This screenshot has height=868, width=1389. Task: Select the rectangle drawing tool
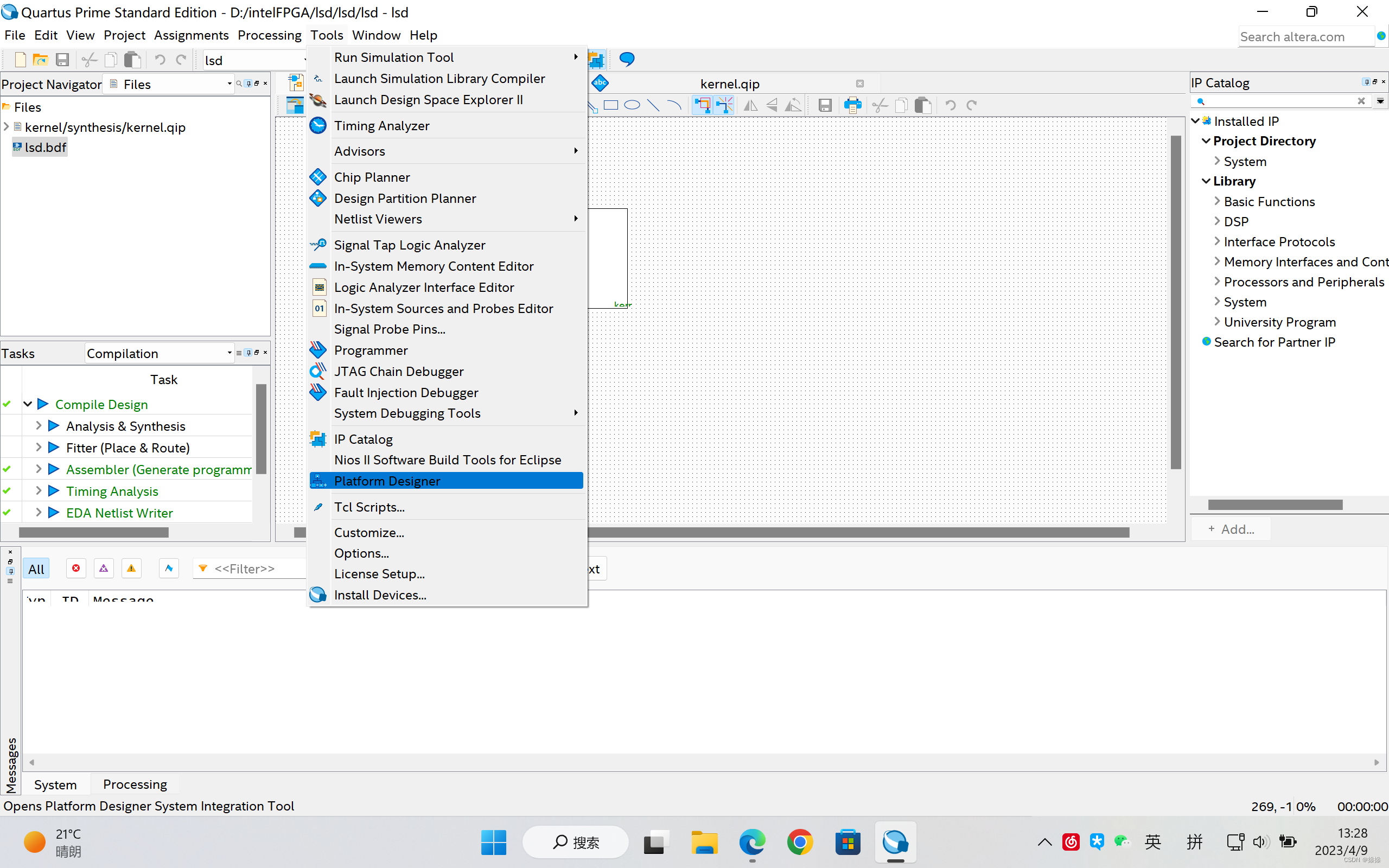click(x=611, y=106)
